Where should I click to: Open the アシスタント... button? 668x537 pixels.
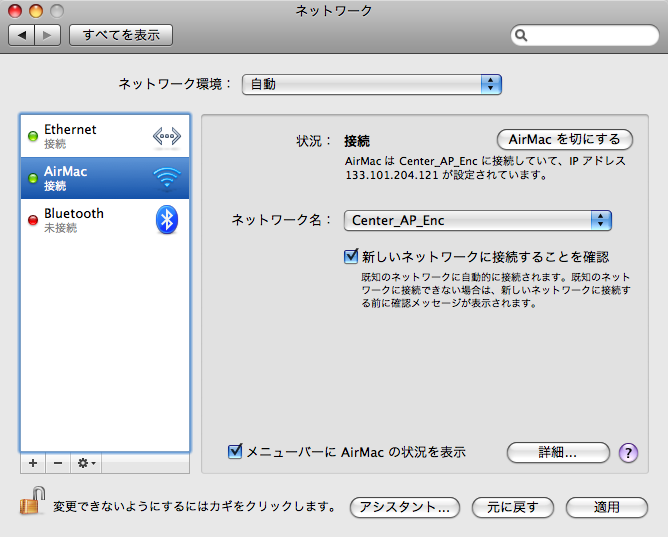pyautogui.click(x=405, y=507)
